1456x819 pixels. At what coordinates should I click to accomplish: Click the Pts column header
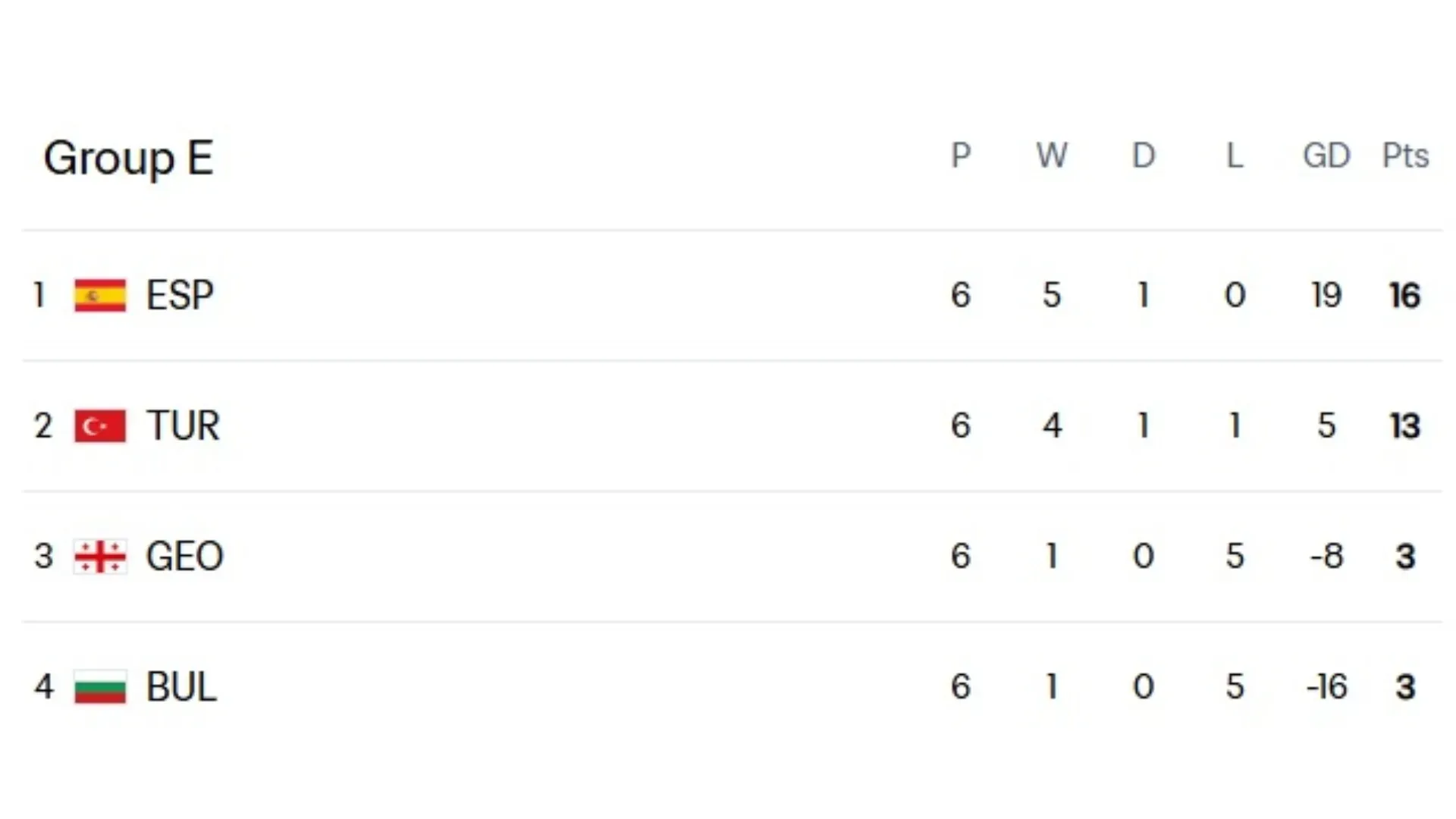[x=1405, y=156]
